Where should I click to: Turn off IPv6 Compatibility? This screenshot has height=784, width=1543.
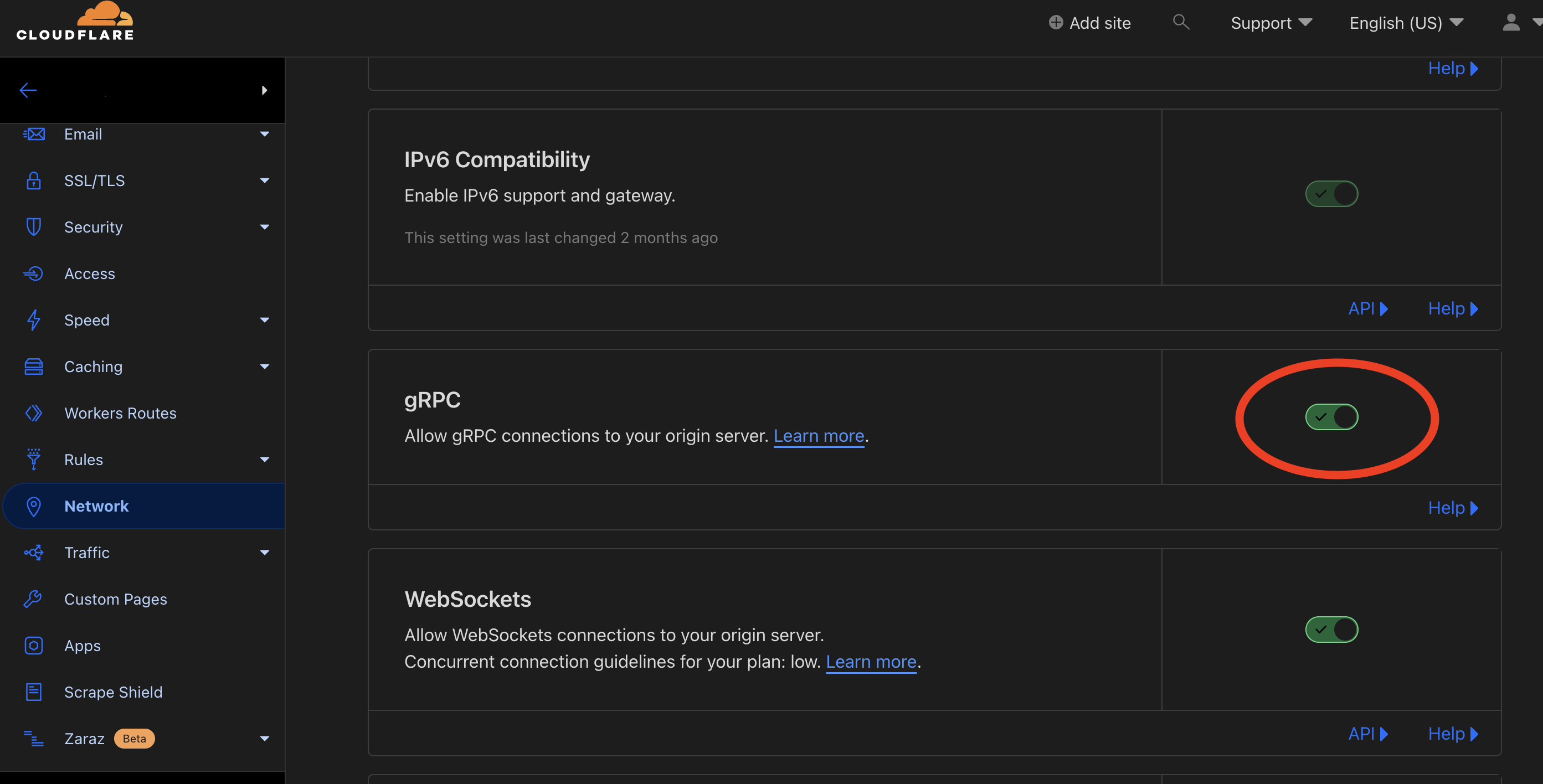point(1331,193)
